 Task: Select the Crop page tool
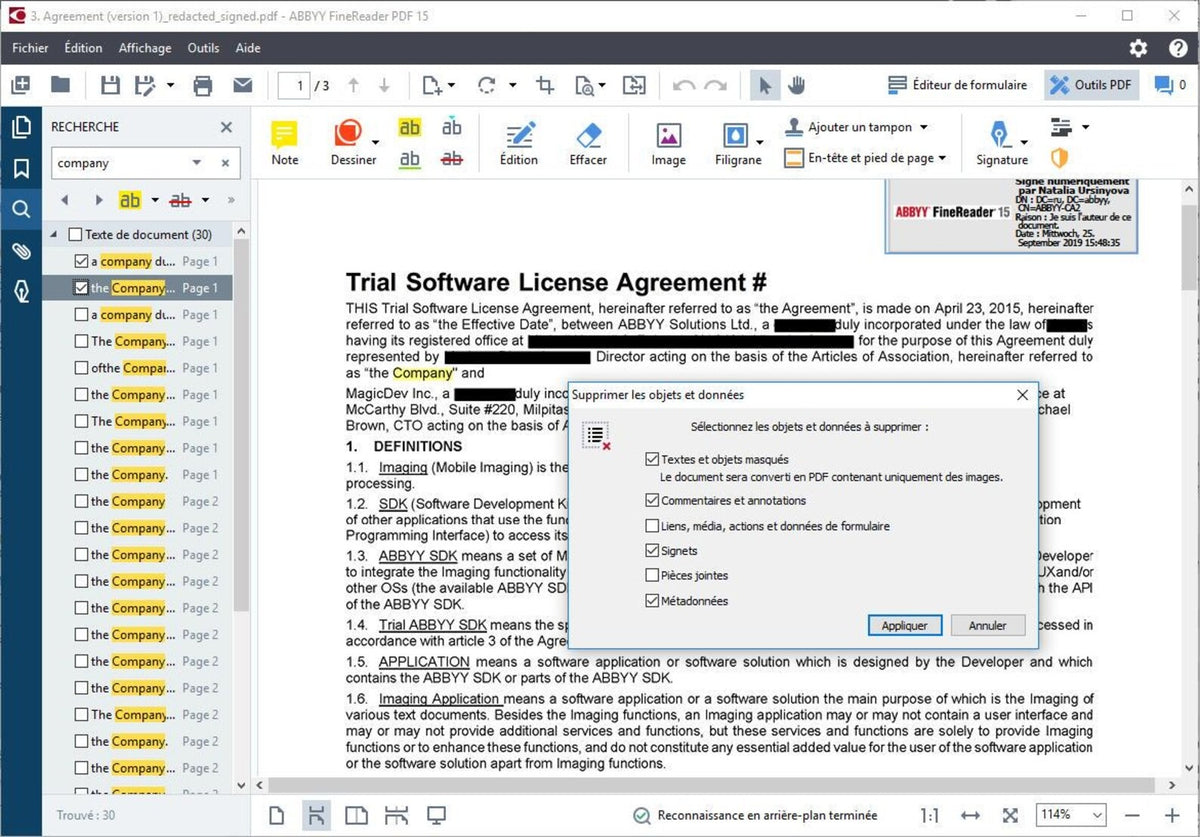(x=545, y=86)
